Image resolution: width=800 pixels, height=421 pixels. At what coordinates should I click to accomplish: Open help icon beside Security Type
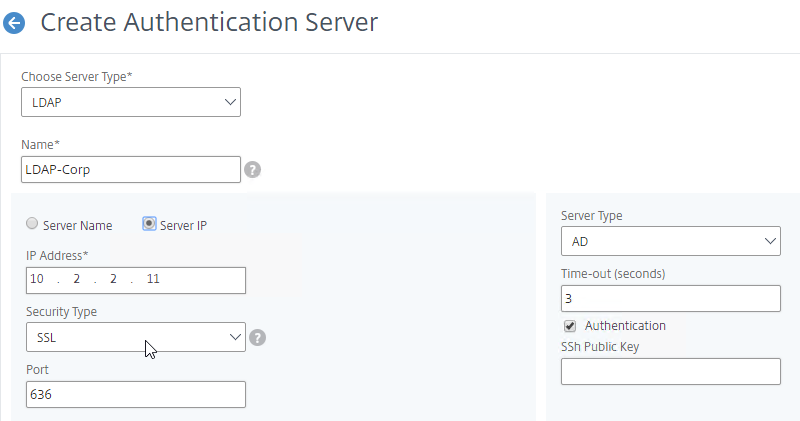tap(257, 337)
